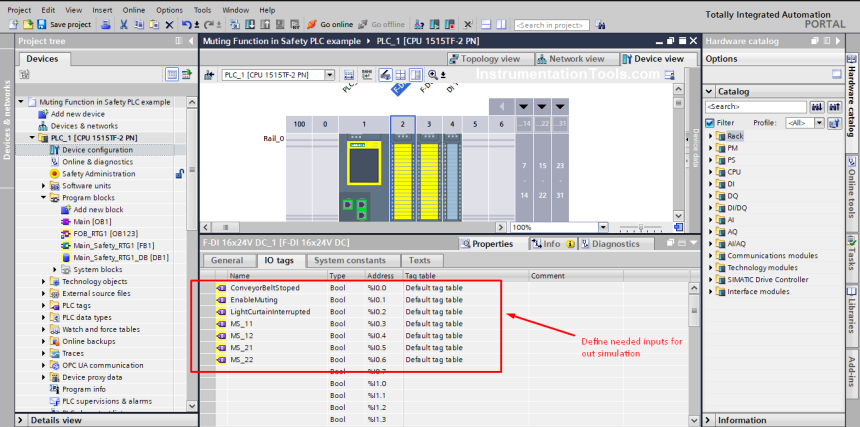Expand the Details view panel
Screen dimensions: 860x427
[x=21, y=420]
